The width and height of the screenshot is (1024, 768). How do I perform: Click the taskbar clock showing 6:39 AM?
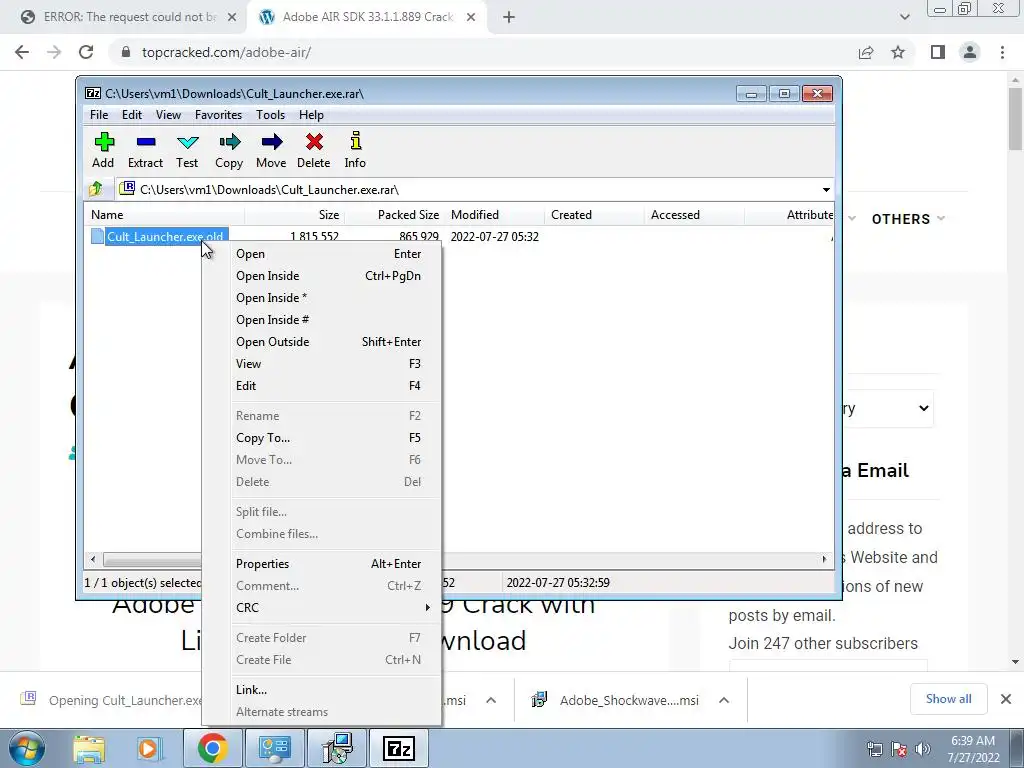[x=973, y=749]
